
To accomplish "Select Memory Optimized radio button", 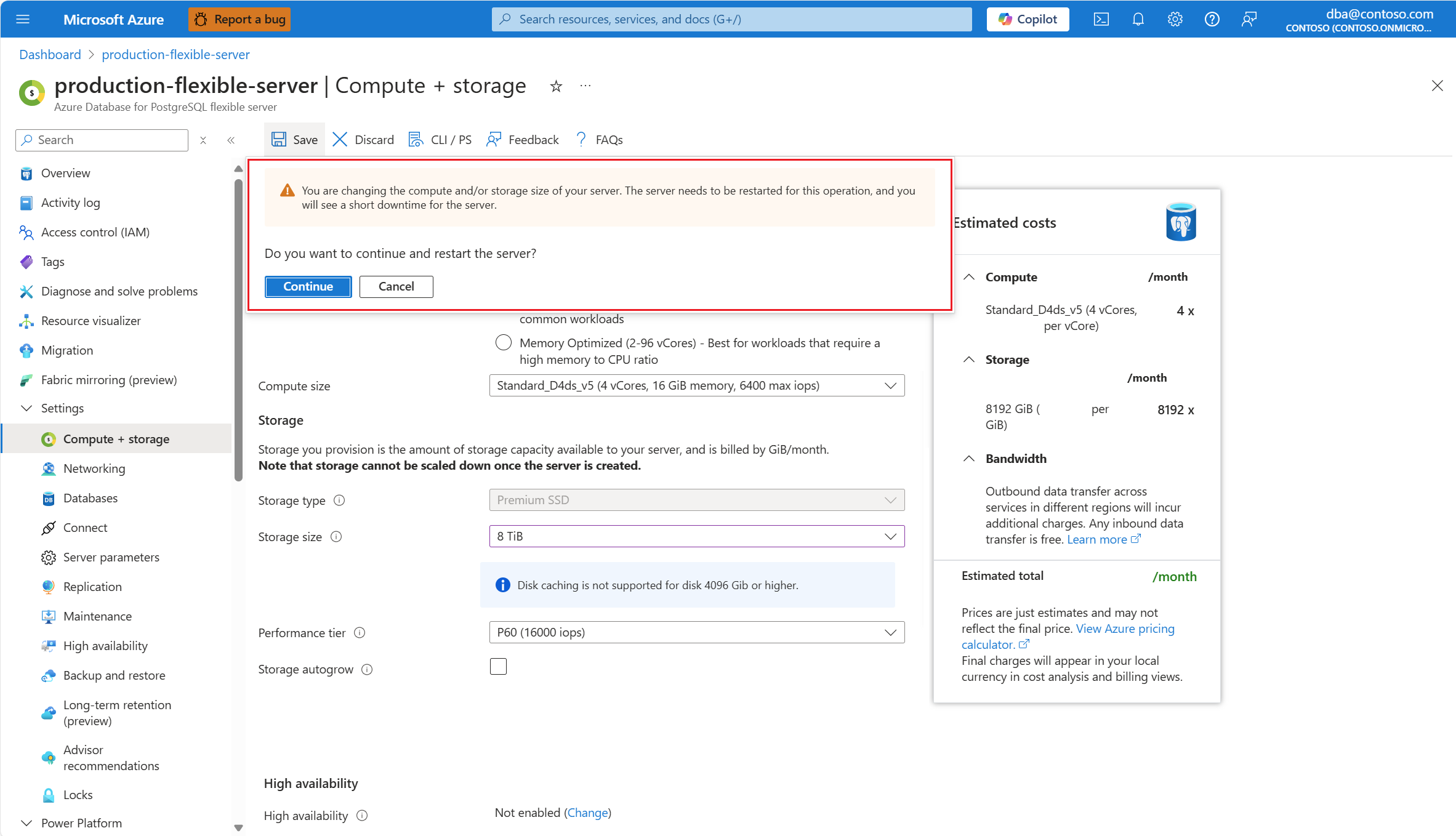I will click(503, 343).
